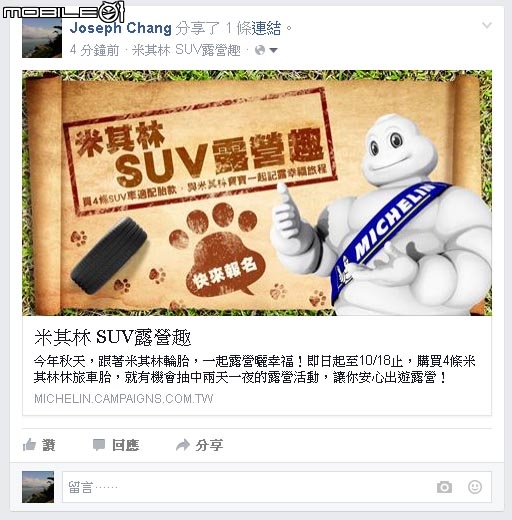
Task: Open the 米其林 SUV露營趣 app link under the name
Action: pyautogui.click(x=186, y=50)
